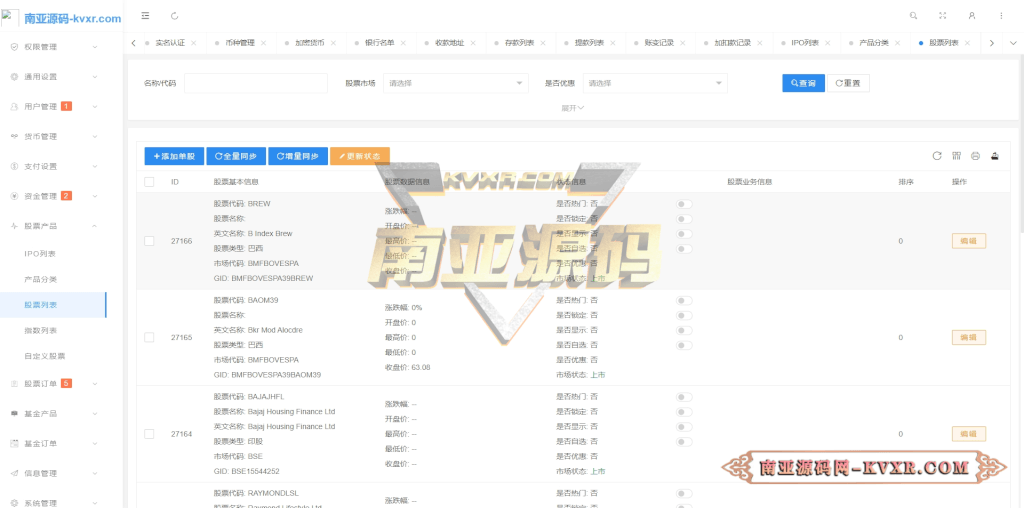This screenshot has height=508, width=1024.
Task: Switch to 存款列表 tab
Action: click(519, 43)
